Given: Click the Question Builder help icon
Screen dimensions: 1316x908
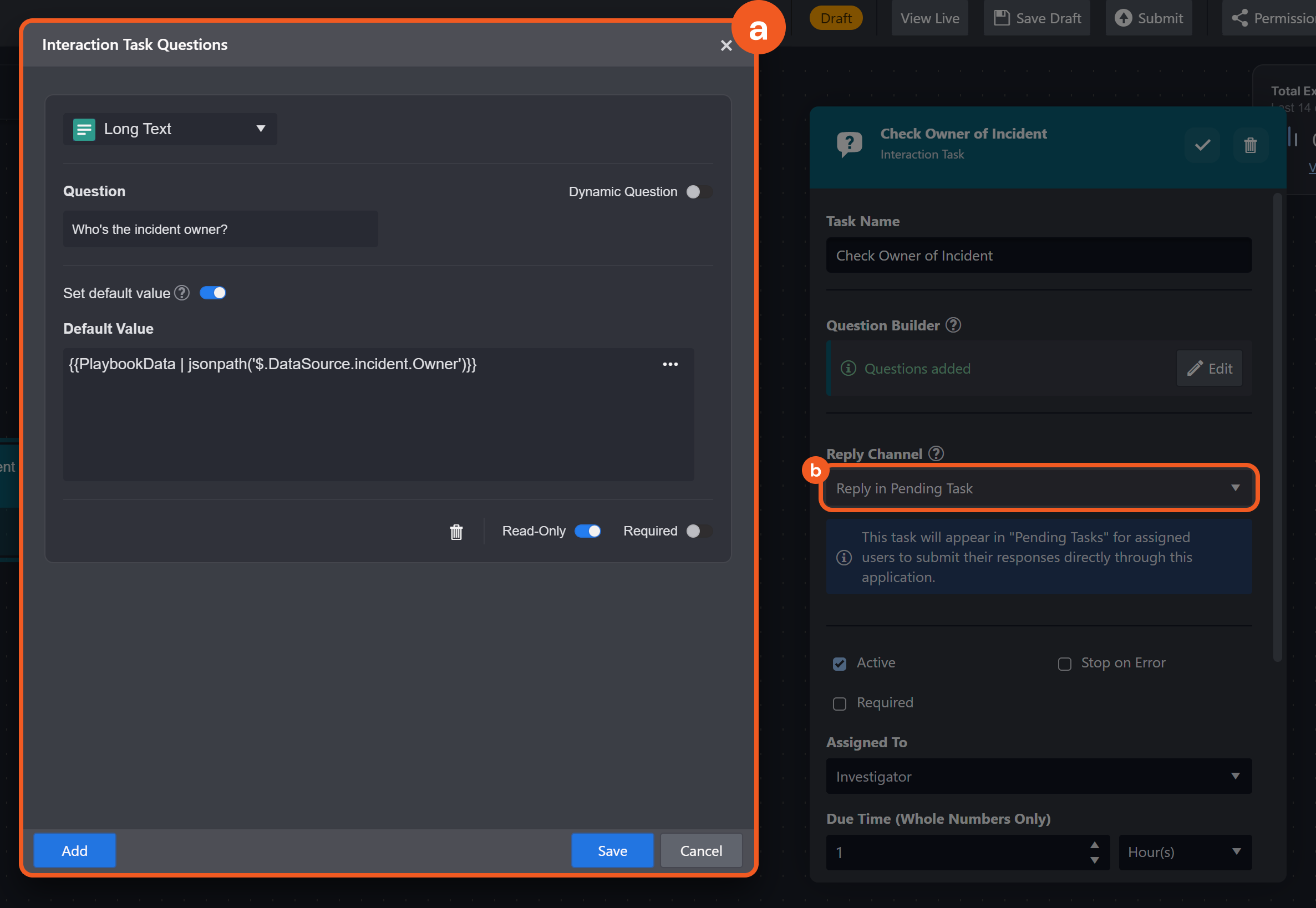Looking at the screenshot, I should coord(953,325).
